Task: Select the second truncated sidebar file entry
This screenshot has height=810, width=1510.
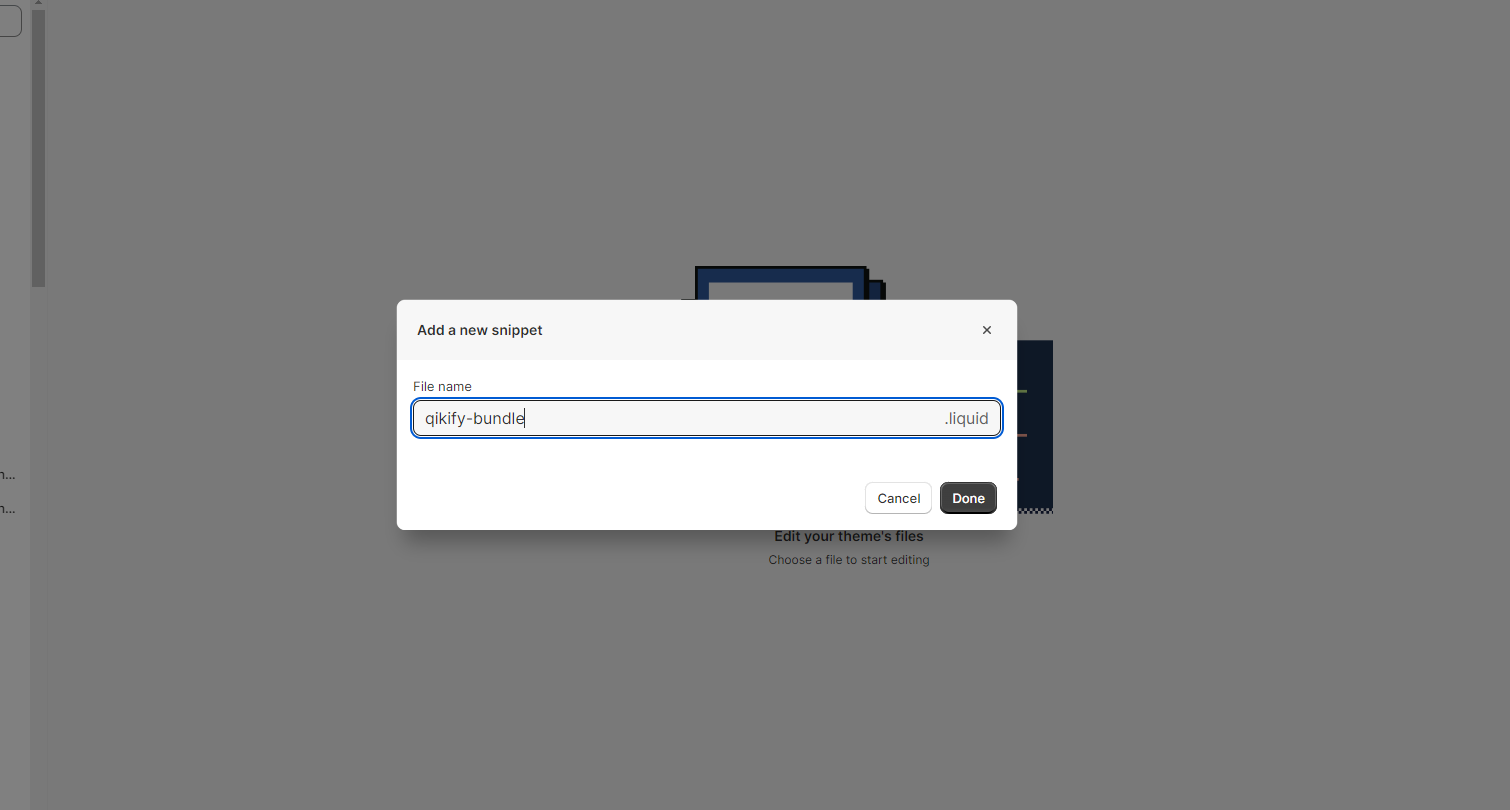Action: 7,509
